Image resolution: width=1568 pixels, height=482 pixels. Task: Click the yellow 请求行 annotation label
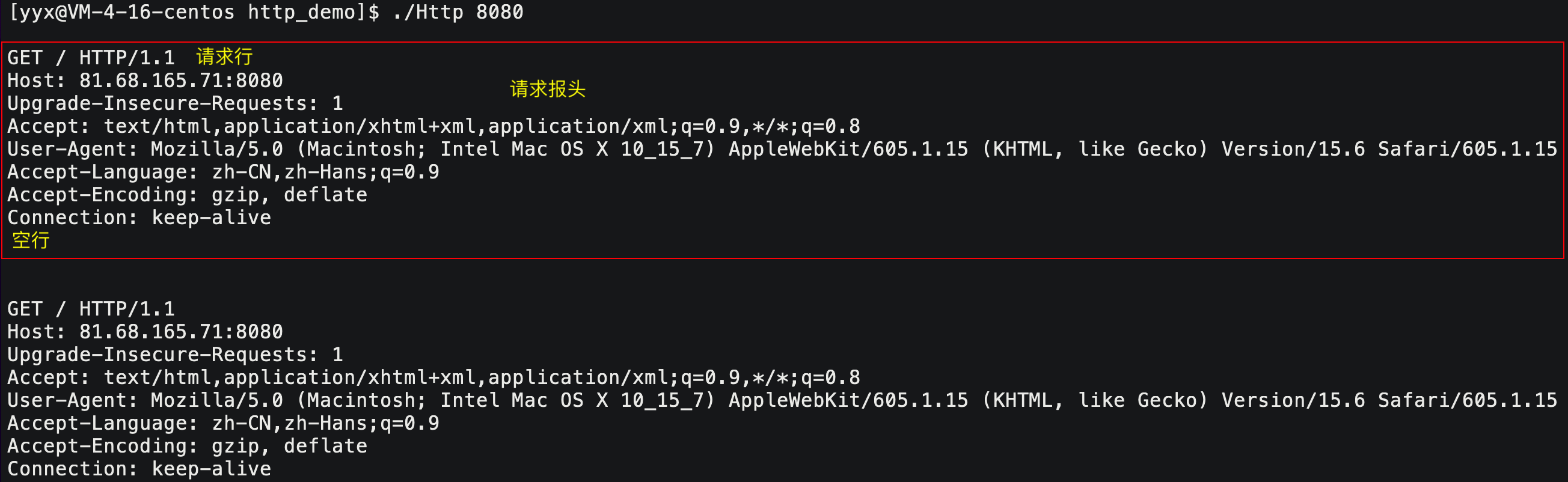[x=224, y=56]
